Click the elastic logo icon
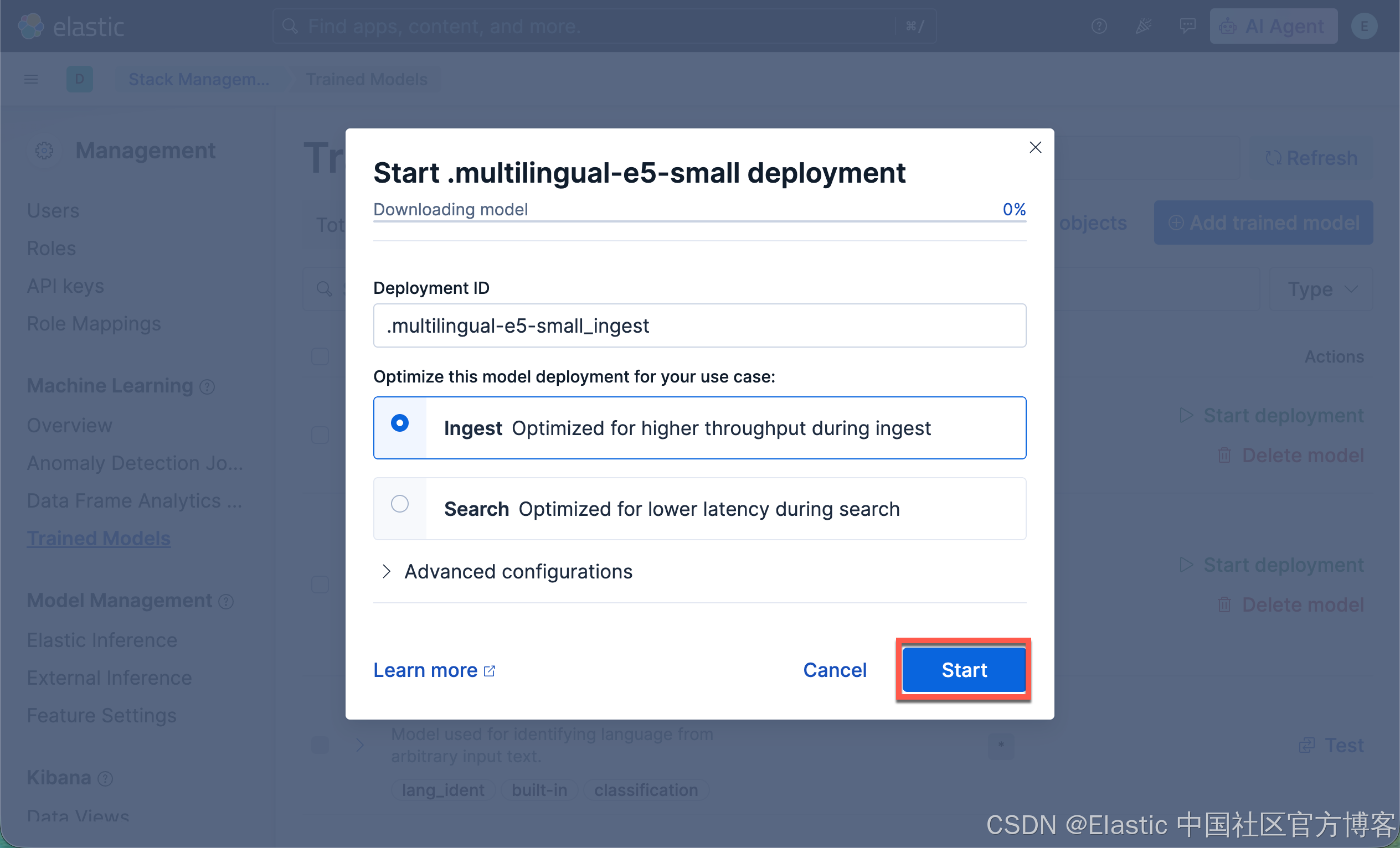 click(30, 26)
